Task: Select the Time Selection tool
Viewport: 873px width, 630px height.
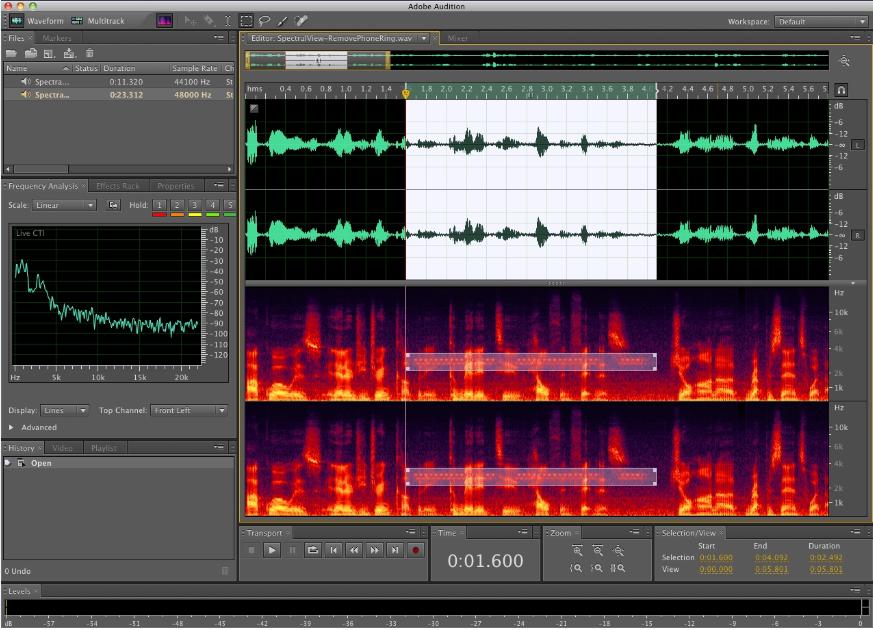Action: [x=228, y=21]
